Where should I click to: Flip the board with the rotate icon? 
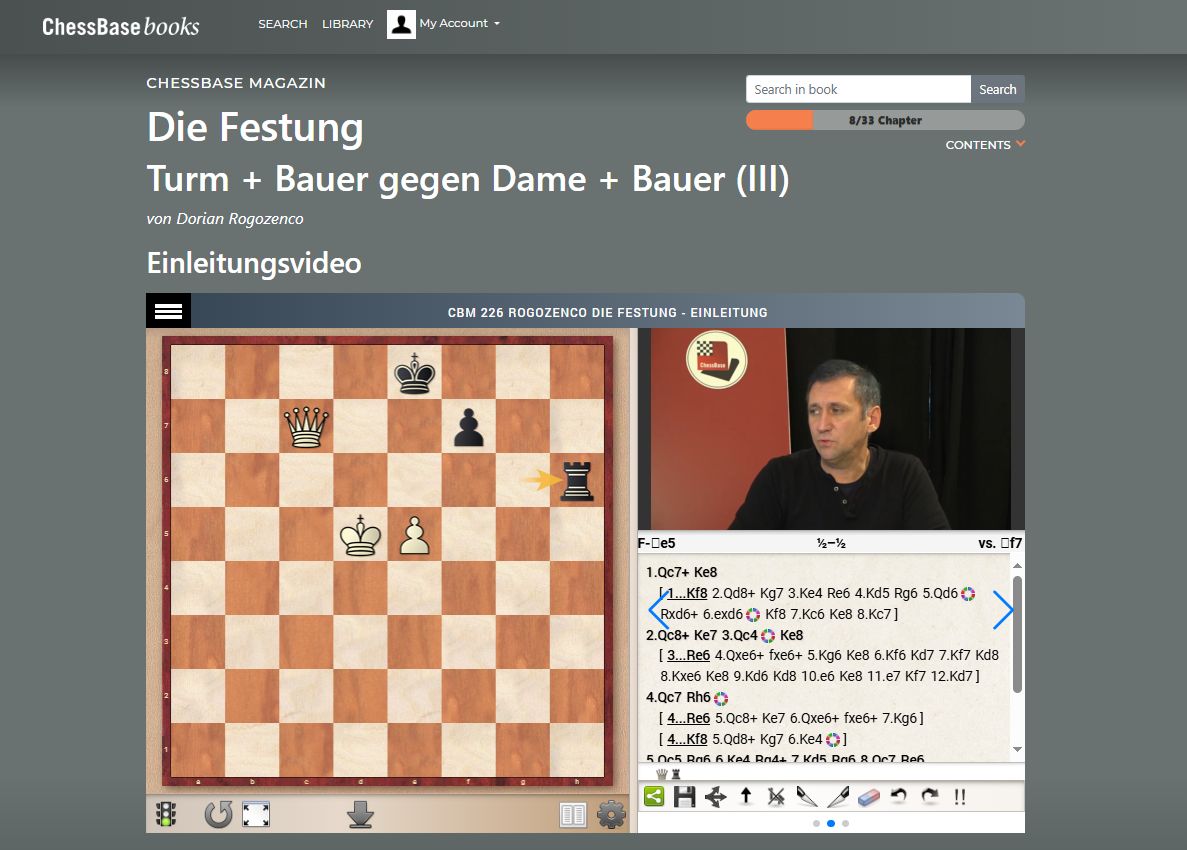pyautogui.click(x=217, y=815)
